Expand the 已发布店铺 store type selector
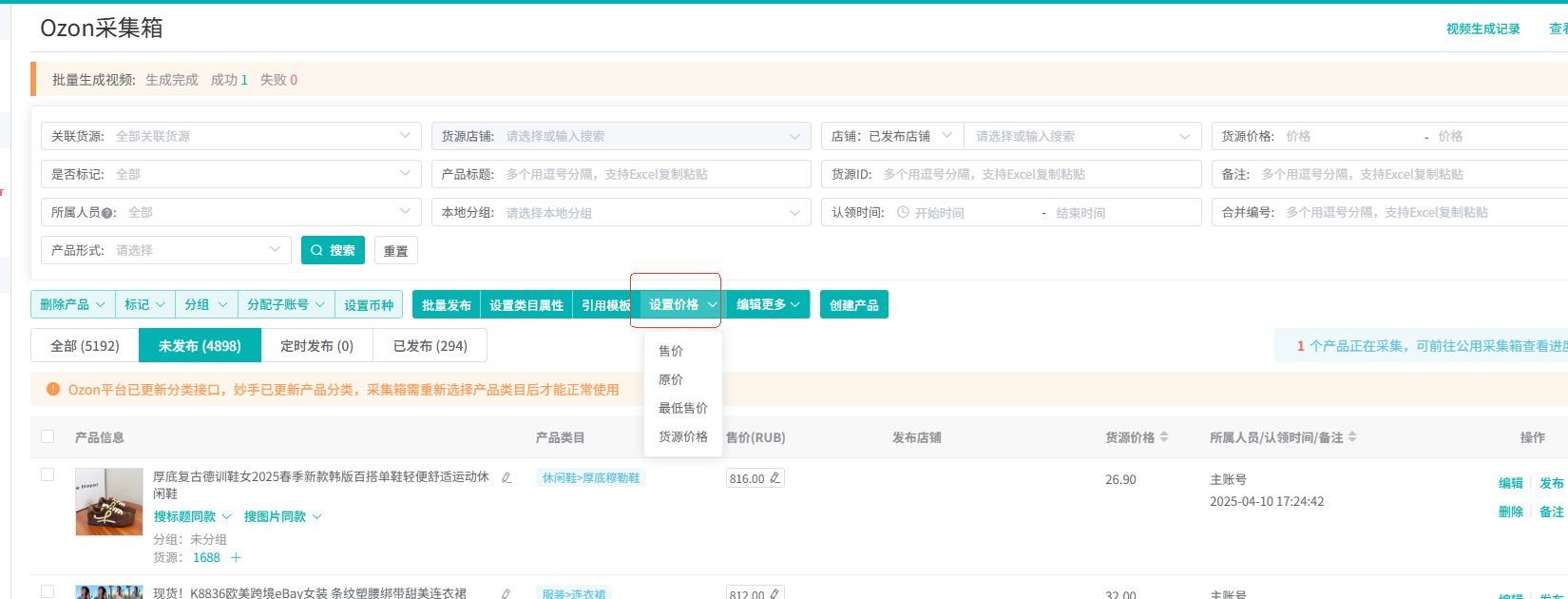 click(x=892, y=136)
